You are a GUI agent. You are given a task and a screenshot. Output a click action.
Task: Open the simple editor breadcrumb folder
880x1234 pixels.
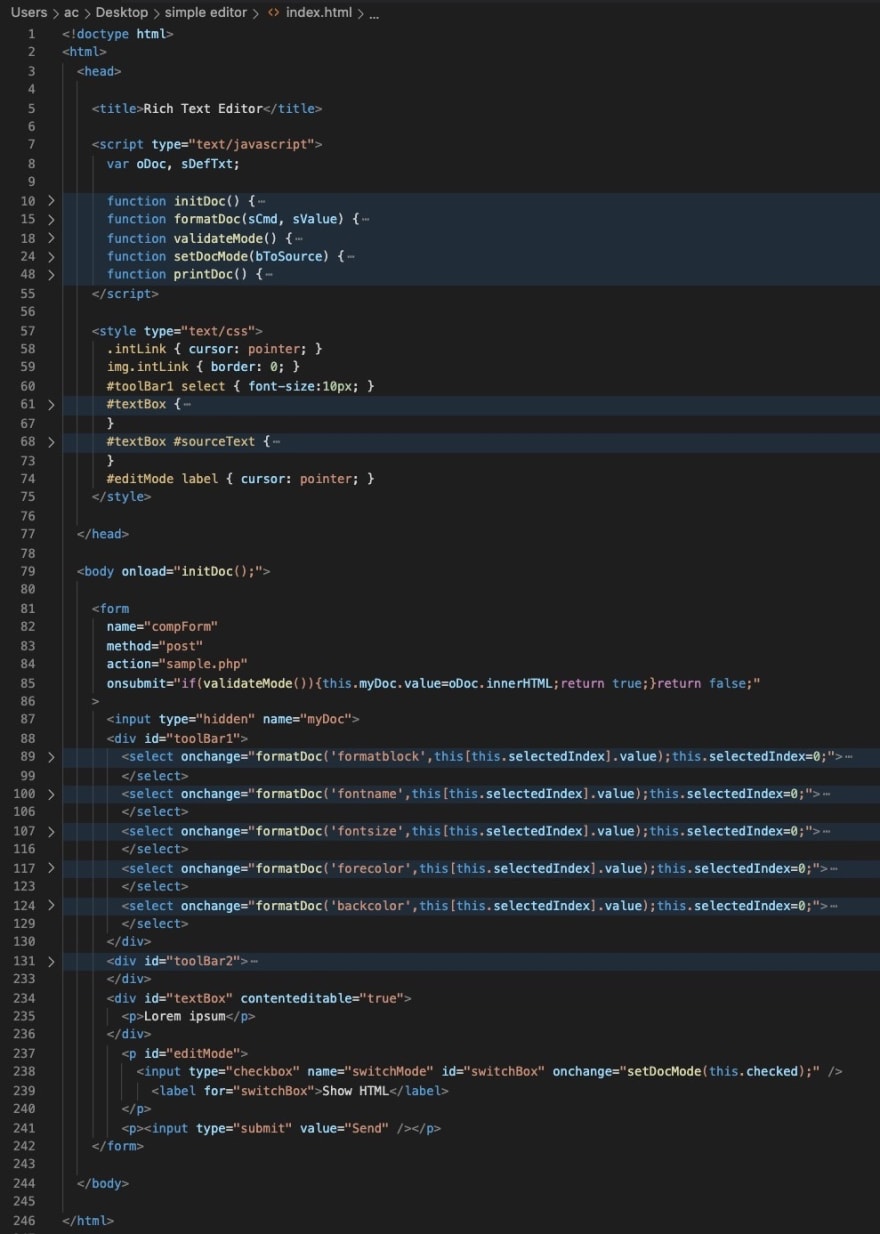click(x=206, y=13)
